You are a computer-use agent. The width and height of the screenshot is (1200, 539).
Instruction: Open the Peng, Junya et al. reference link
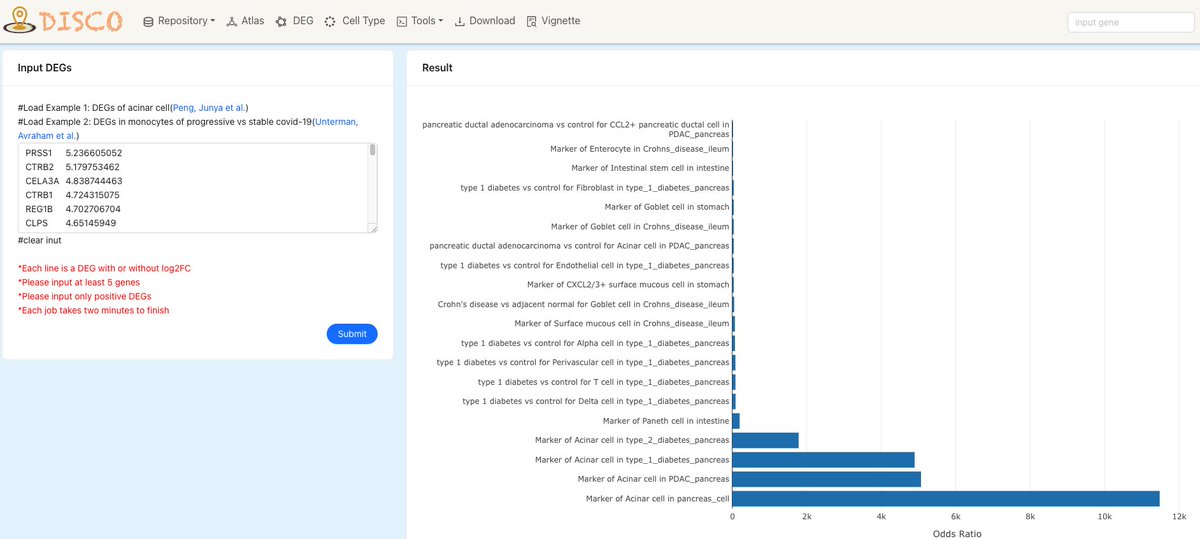tap(209, 108)
